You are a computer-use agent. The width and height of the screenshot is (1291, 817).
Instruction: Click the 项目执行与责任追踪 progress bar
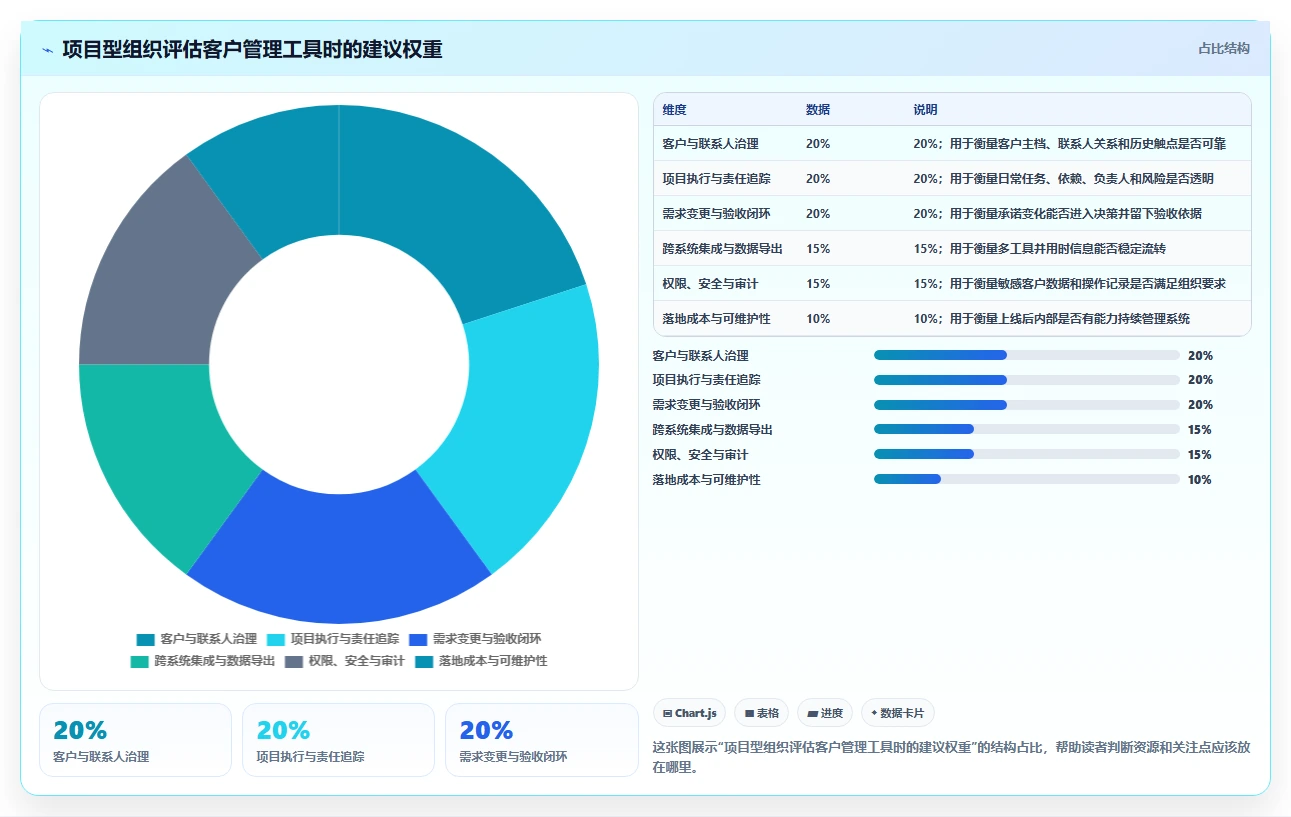(x=1027, y=380)
